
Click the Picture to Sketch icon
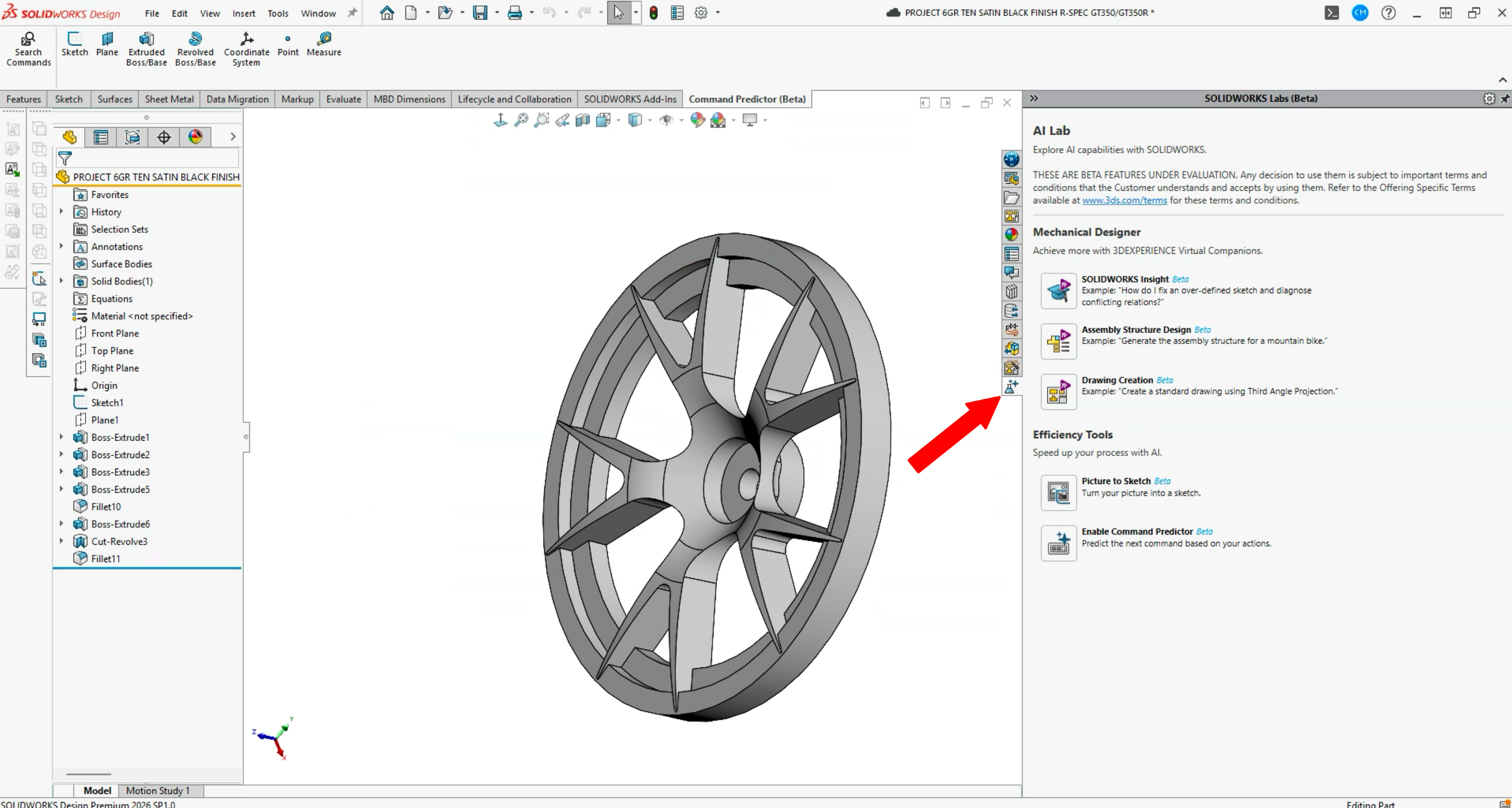tap(1058, 492)
